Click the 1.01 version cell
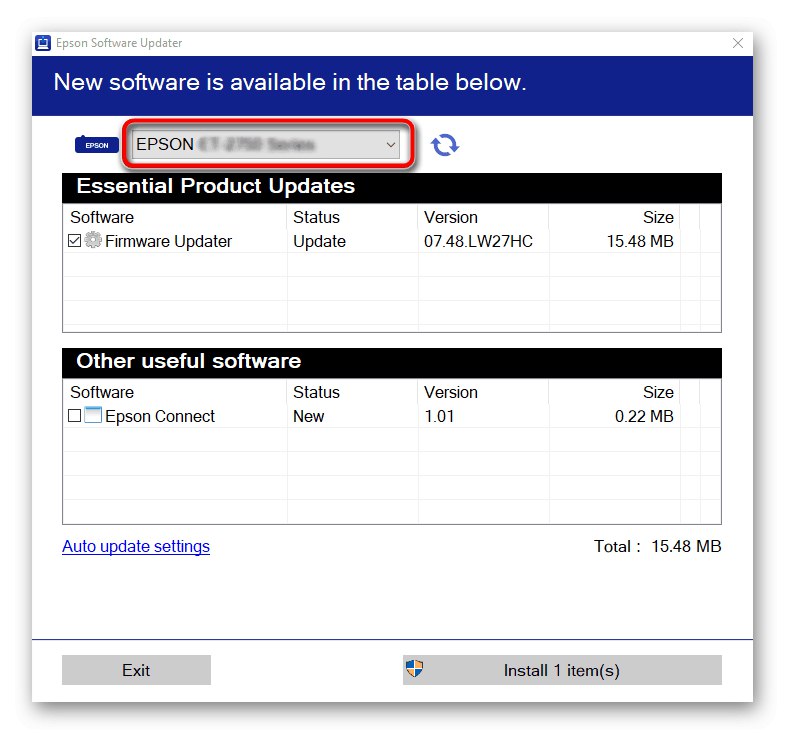Viewport: 785px width, 734px height. point(439,416)
